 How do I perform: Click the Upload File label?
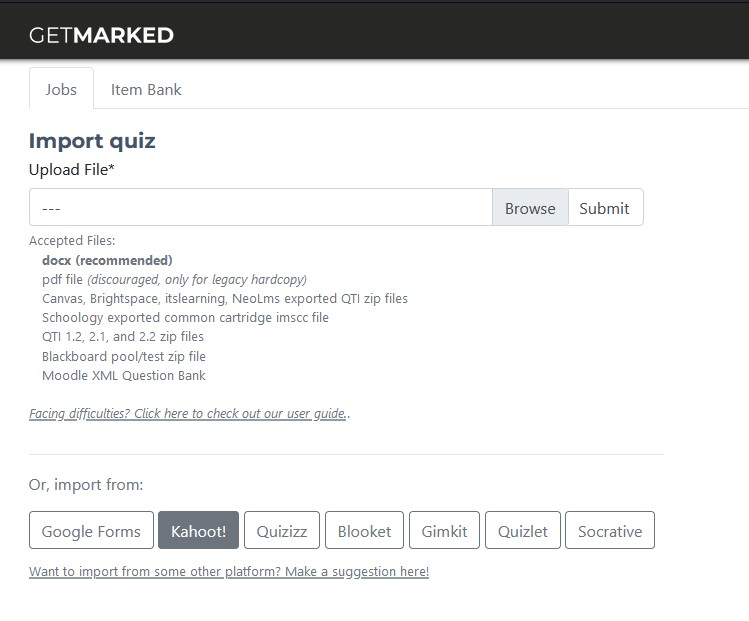72,170
